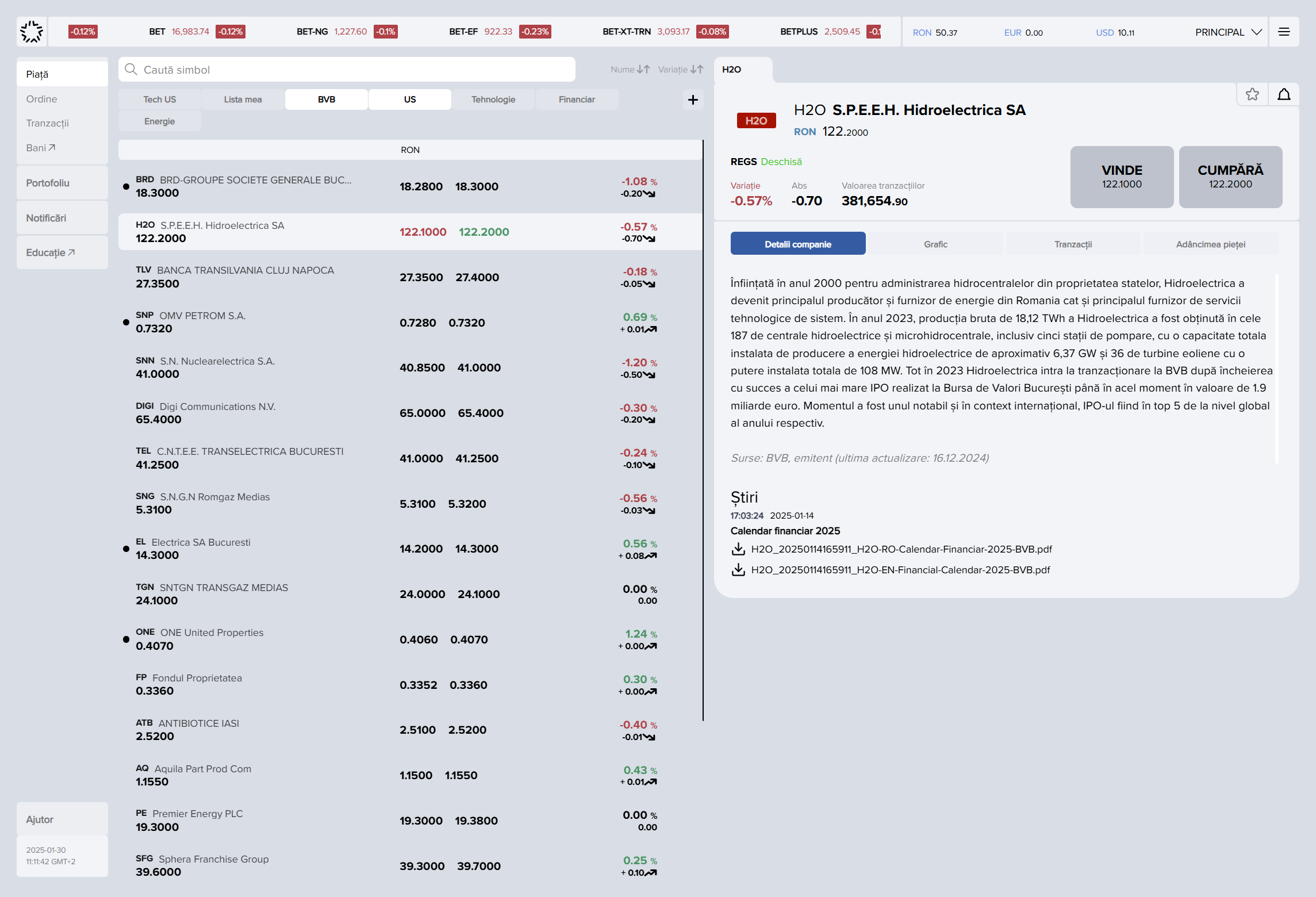
Task: Toggle the Financiar watchlist filter
Action: point(577,99)
